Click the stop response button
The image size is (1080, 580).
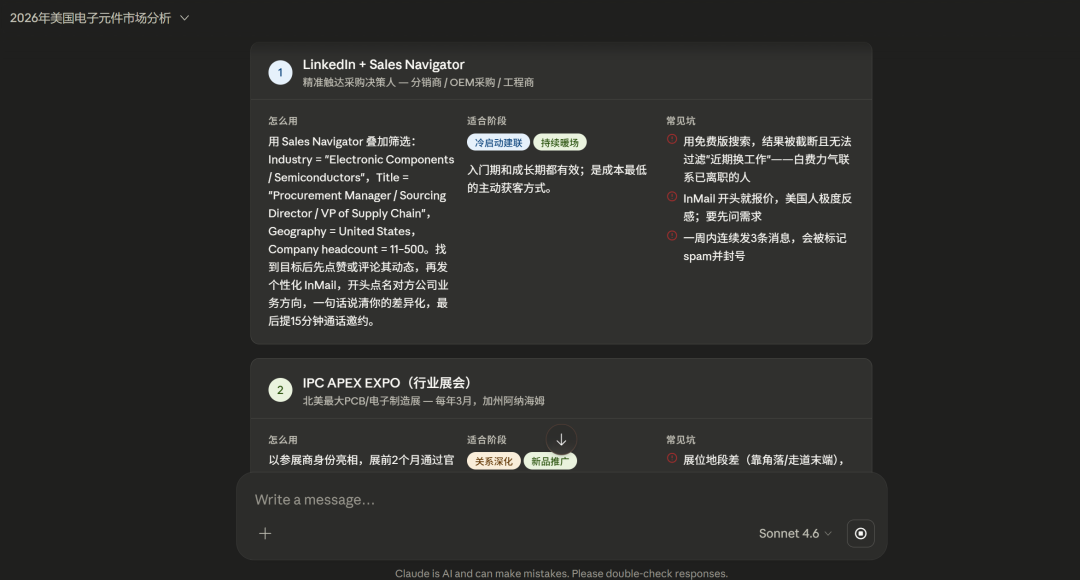point(860,533)
